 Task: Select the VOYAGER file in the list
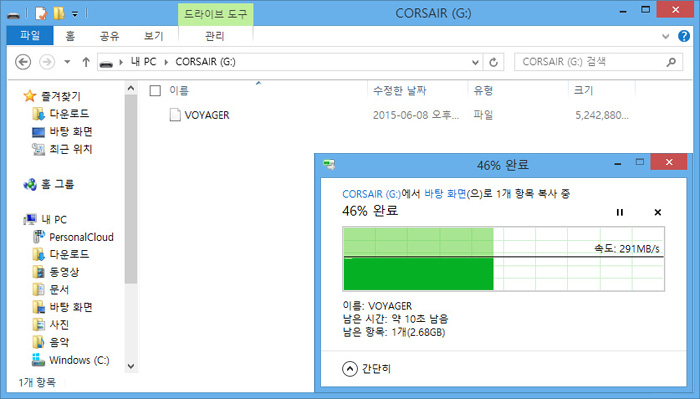207,115
